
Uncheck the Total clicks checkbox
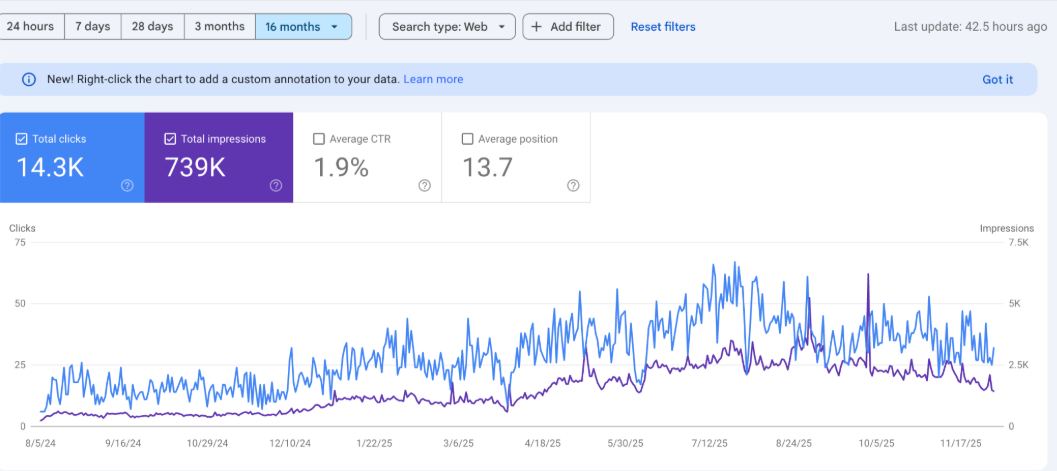pyautogui.click(x=21, y=139)
